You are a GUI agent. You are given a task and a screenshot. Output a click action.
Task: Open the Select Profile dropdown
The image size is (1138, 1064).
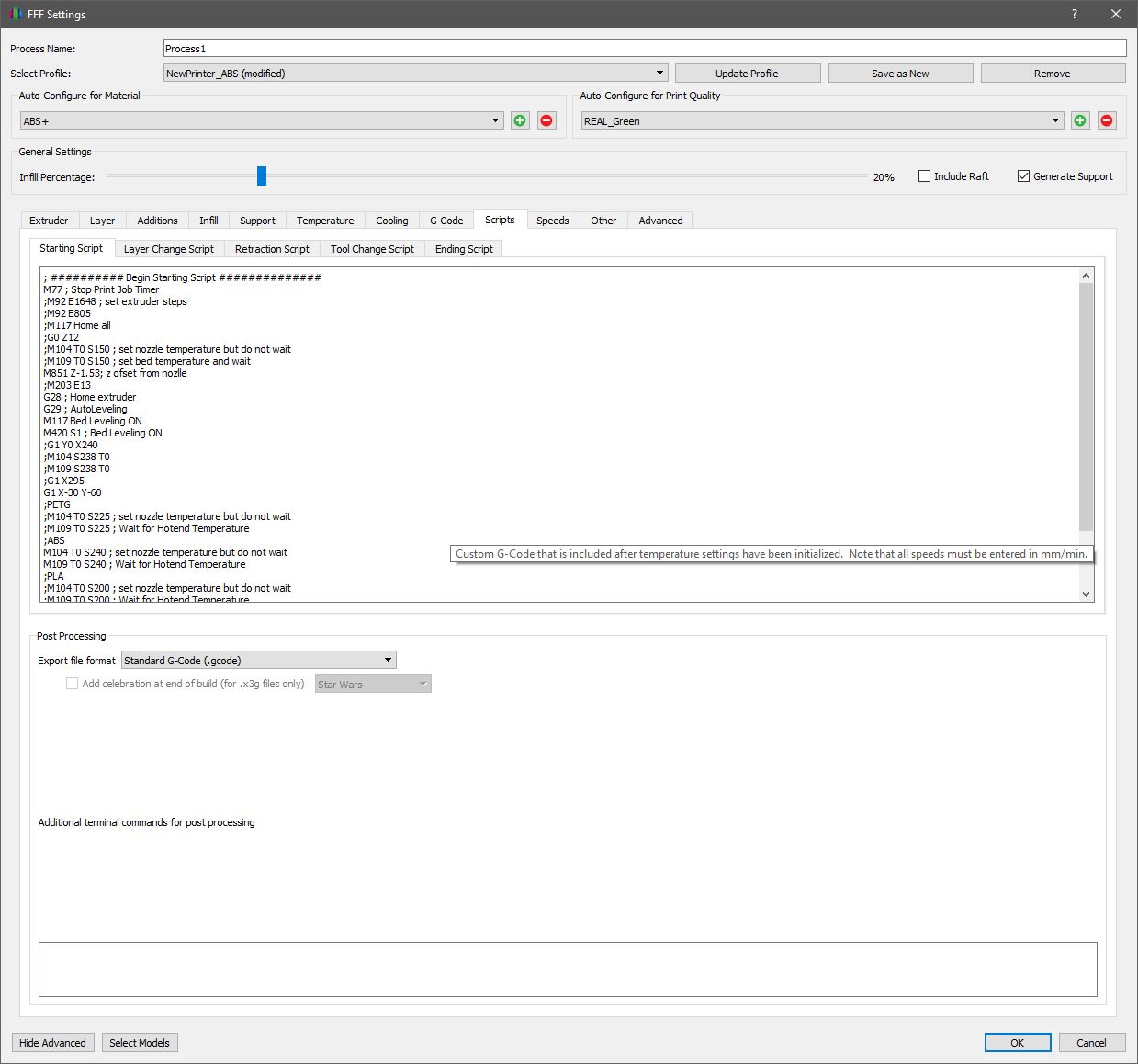[415, 74]
